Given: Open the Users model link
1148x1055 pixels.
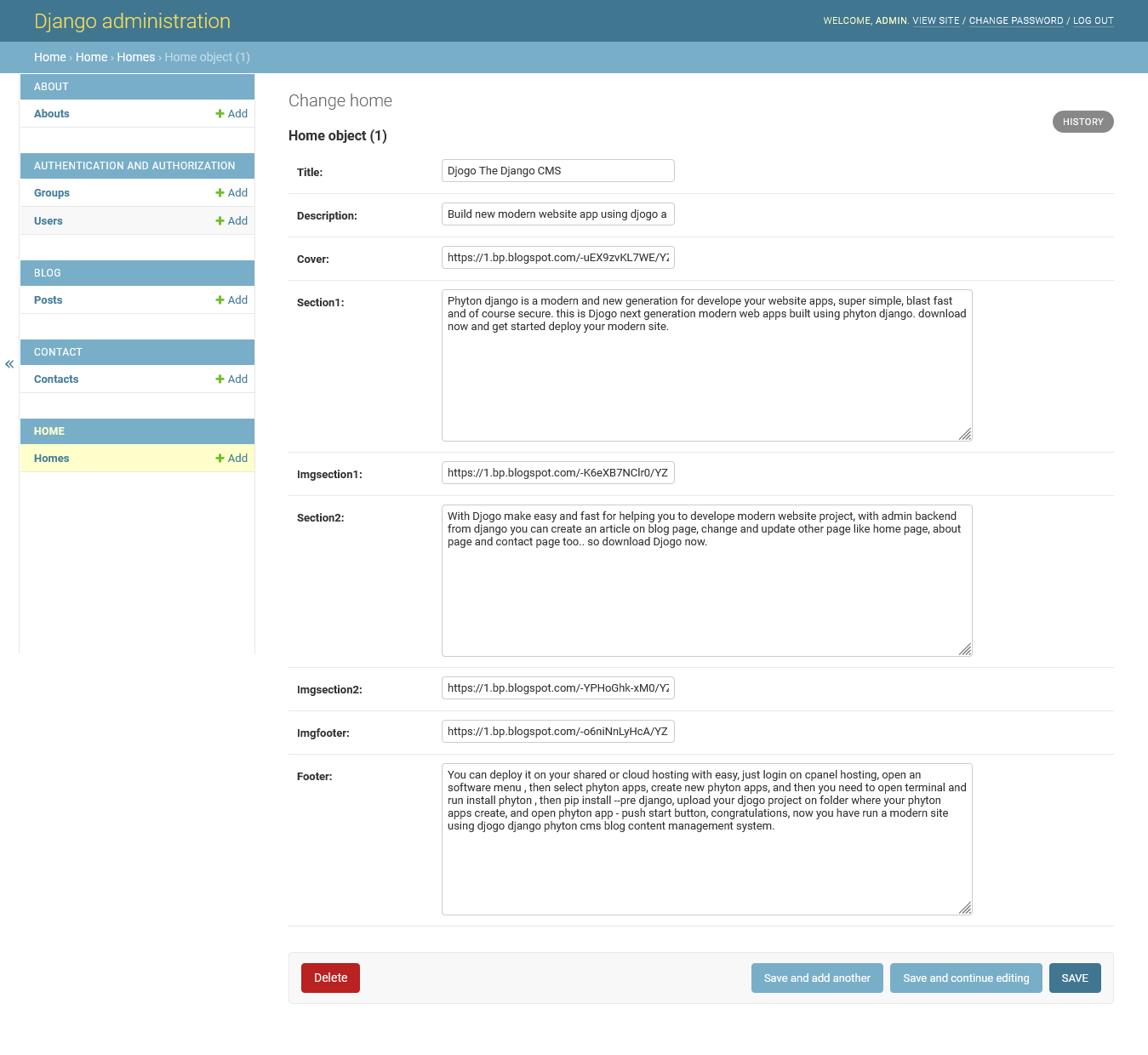Looking at the screenshot, I should pos(49,220).
